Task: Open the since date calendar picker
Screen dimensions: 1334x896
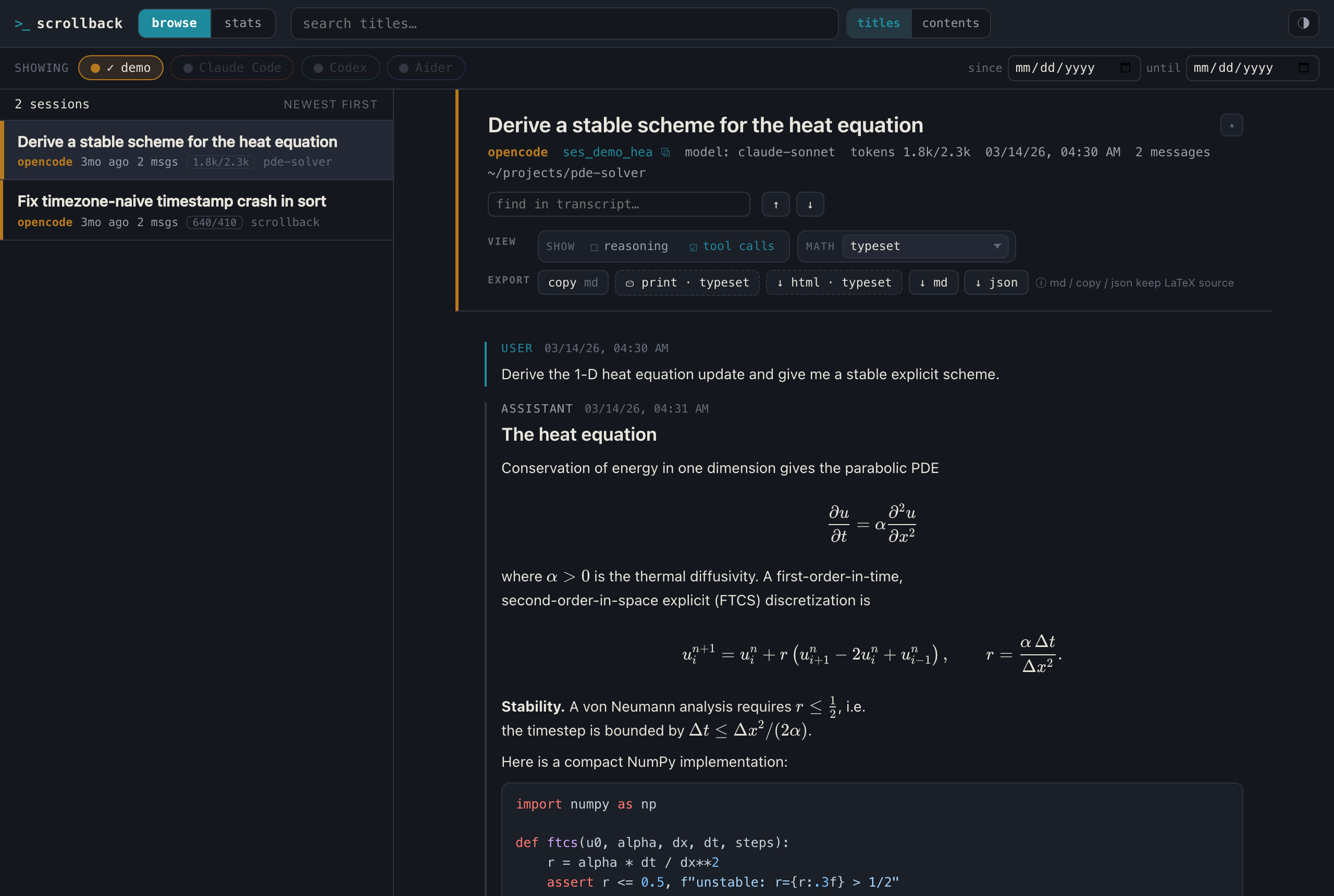Action: pyautogui.click(x=1126, y=67)
